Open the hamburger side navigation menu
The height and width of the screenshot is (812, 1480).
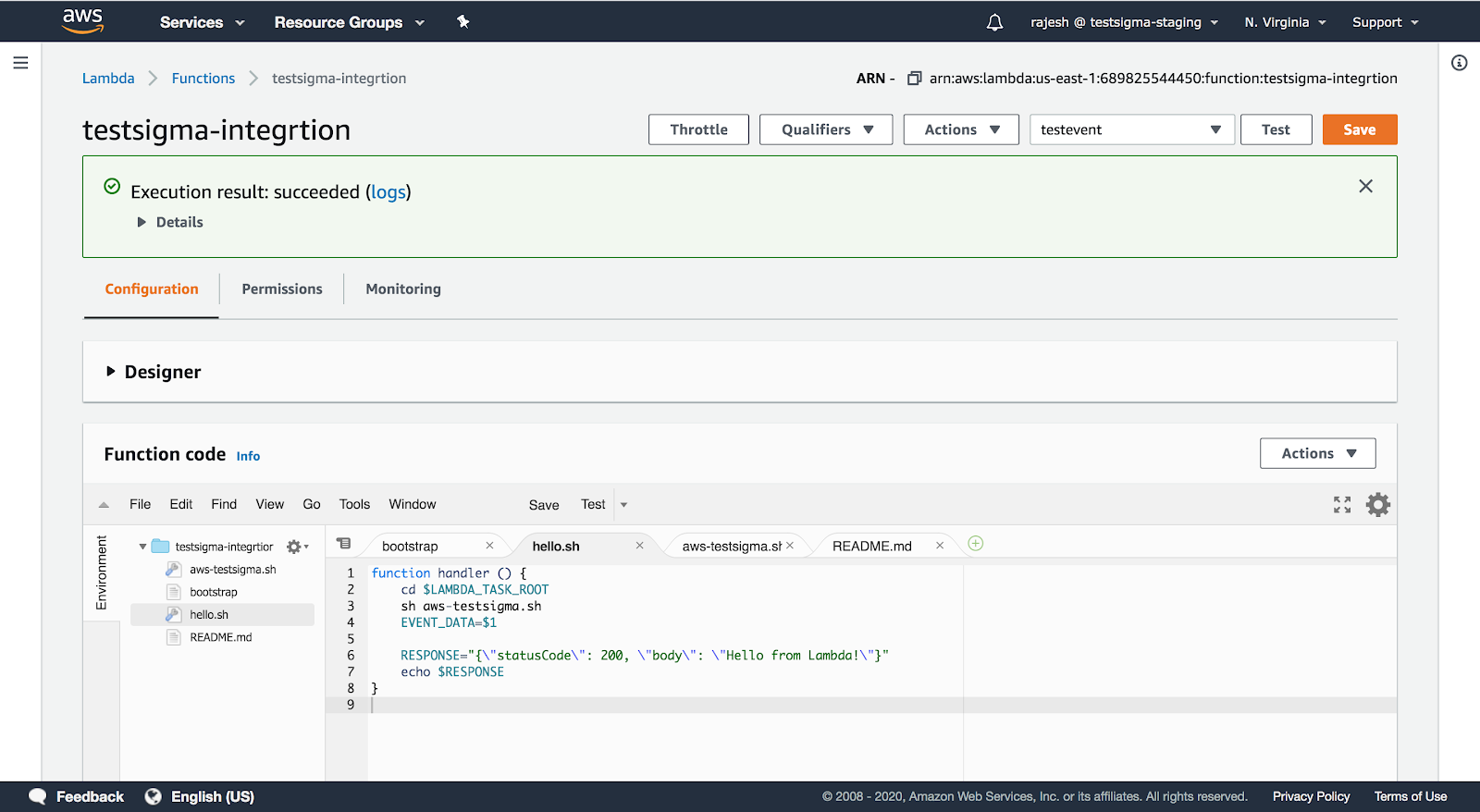[x=20, y=63]
